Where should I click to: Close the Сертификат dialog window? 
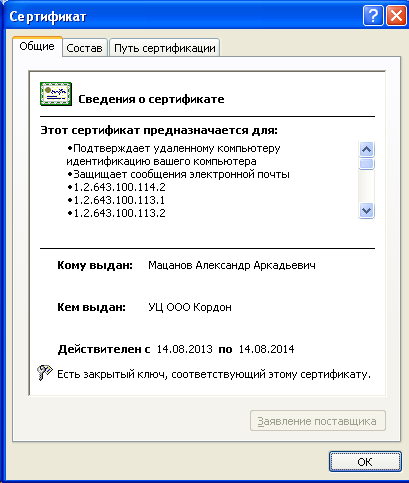pos(396,16)
